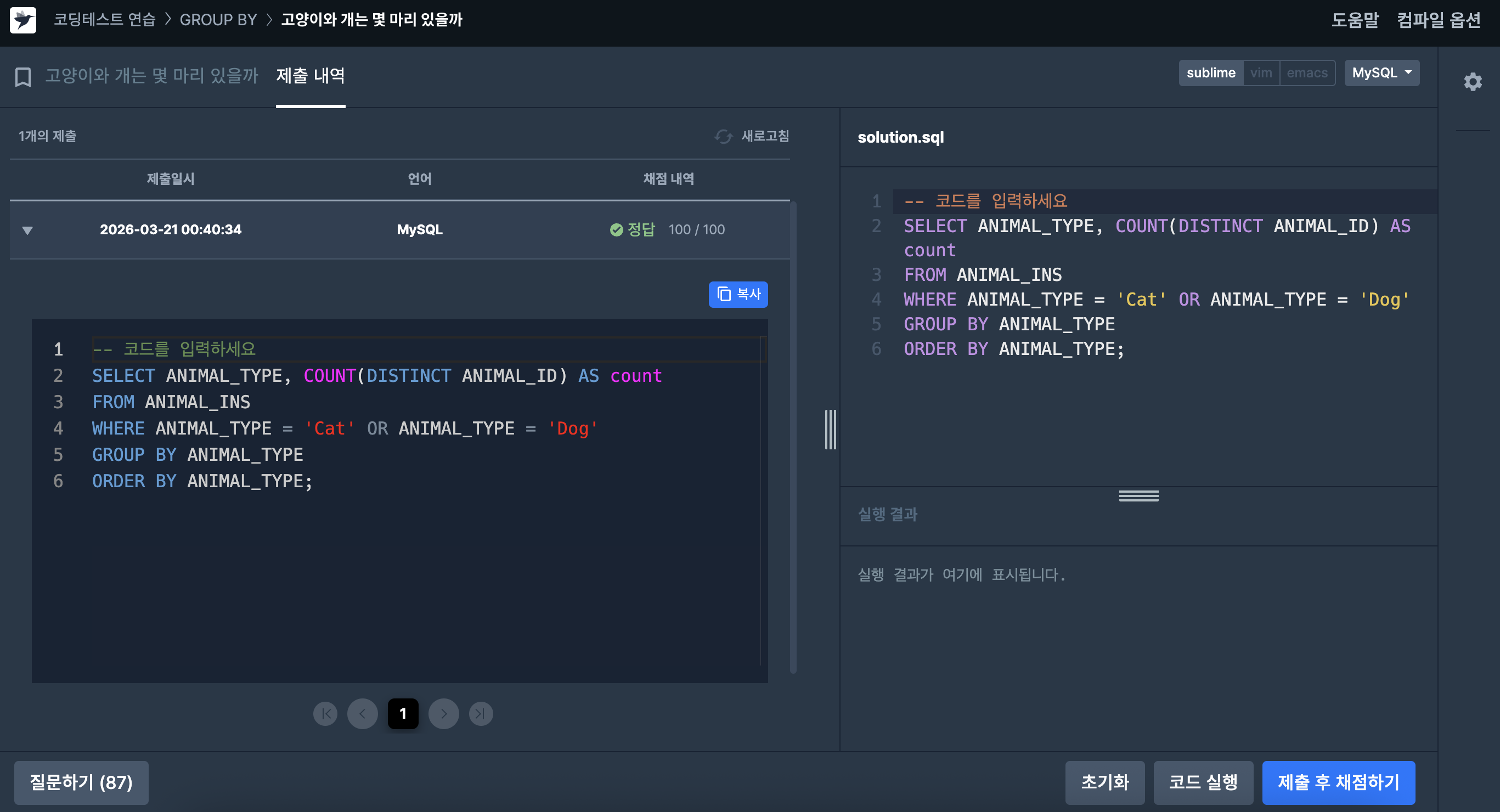The width and height of the screenshot is (1500, 812).
Task: Copy submitted code with 복사 button
Action: click(738, 294)
